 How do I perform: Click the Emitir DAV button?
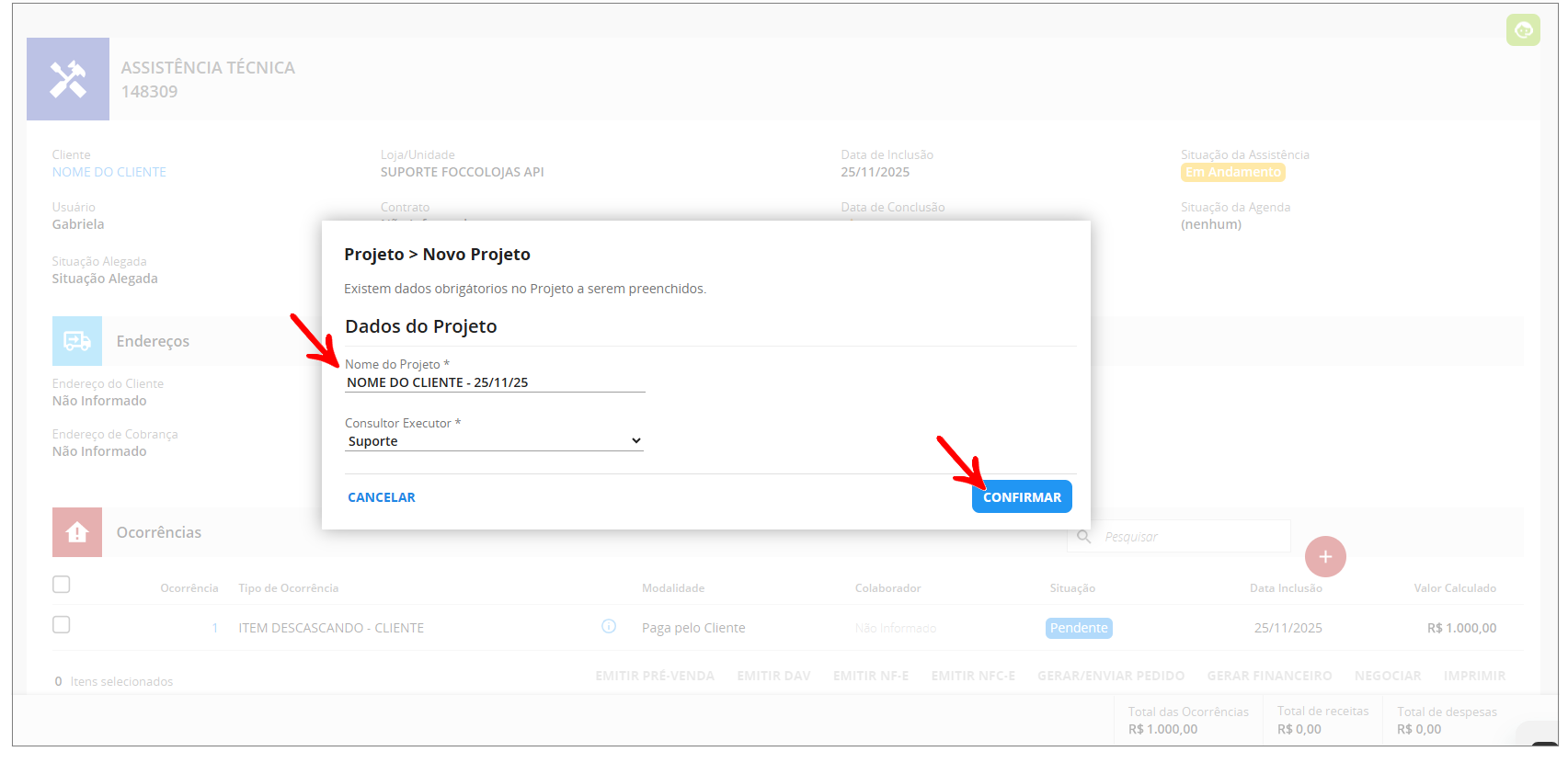click(773, 676)
